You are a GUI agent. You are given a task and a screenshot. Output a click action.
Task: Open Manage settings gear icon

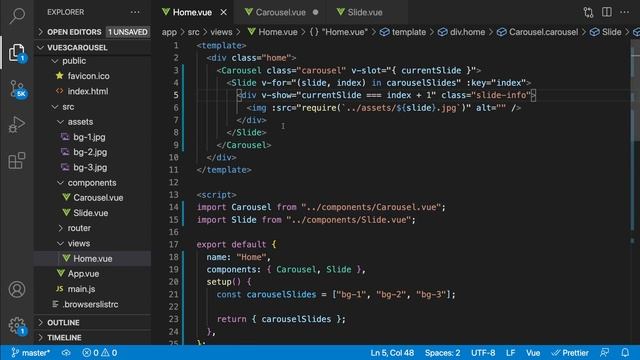tap(17, 326)
